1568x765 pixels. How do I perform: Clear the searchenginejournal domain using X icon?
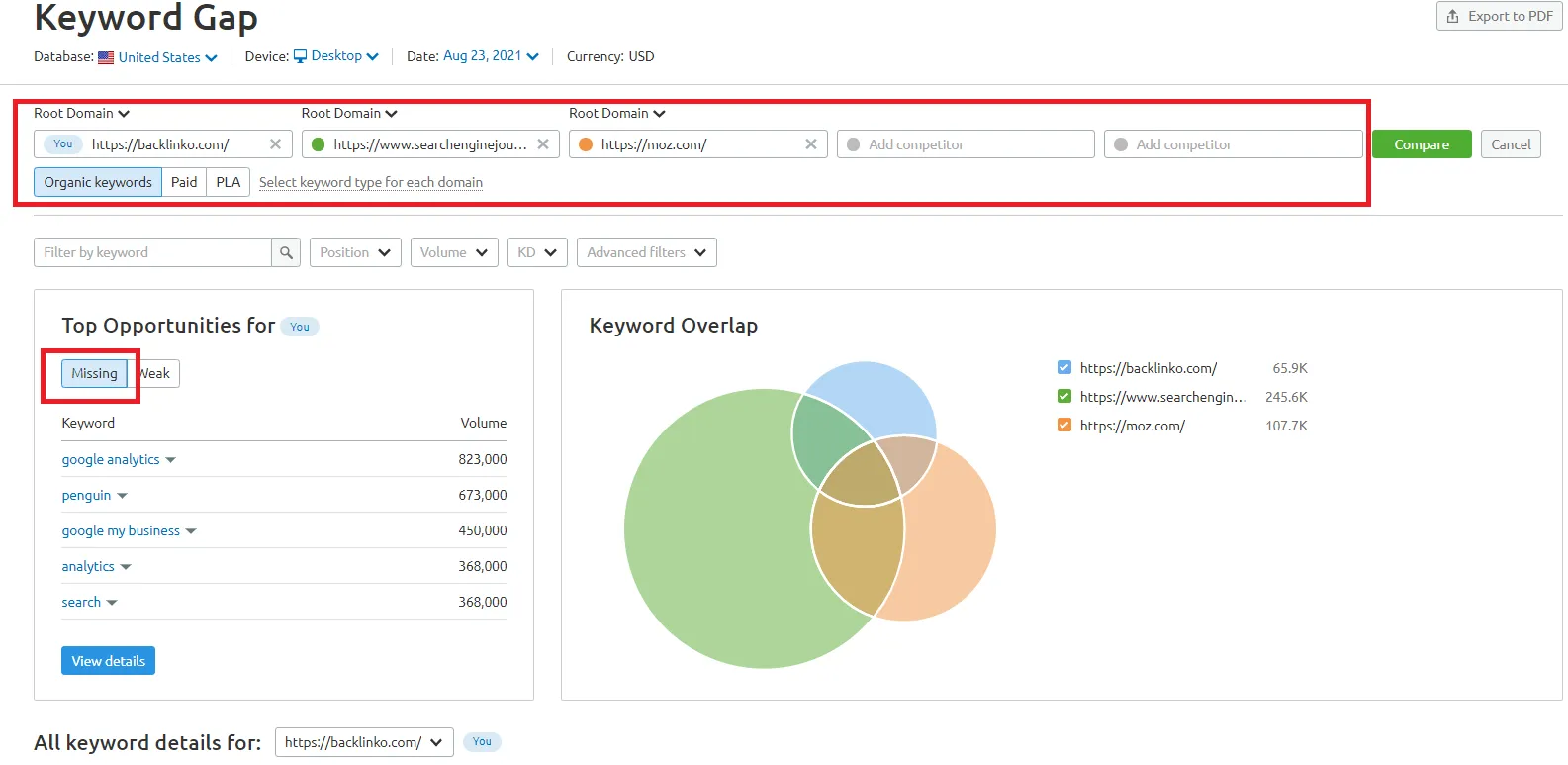[543, 144]
